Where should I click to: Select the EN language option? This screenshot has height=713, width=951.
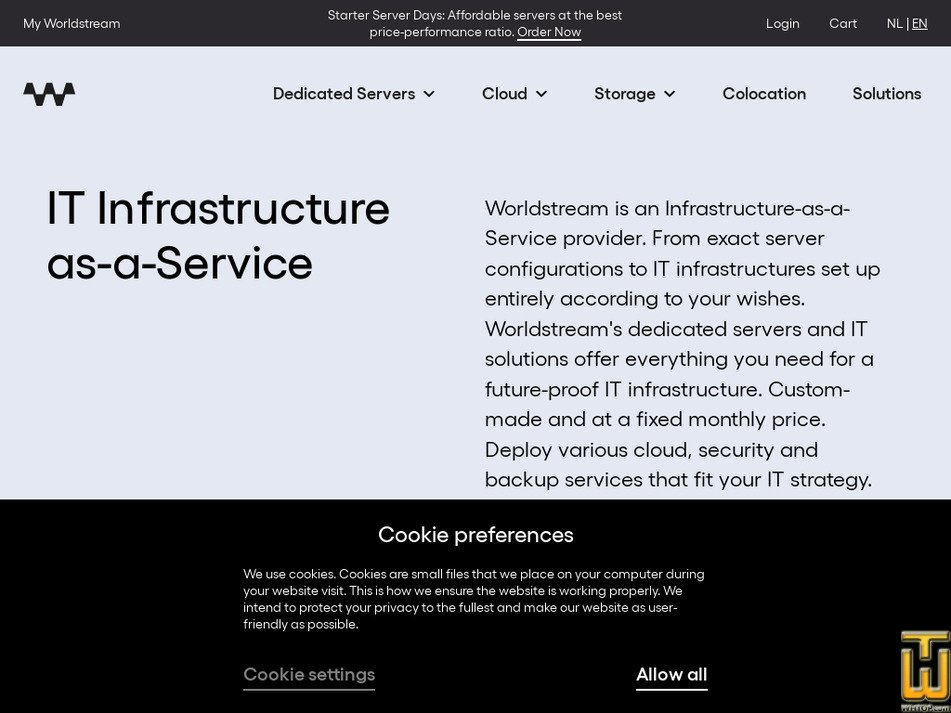(920, 23)
